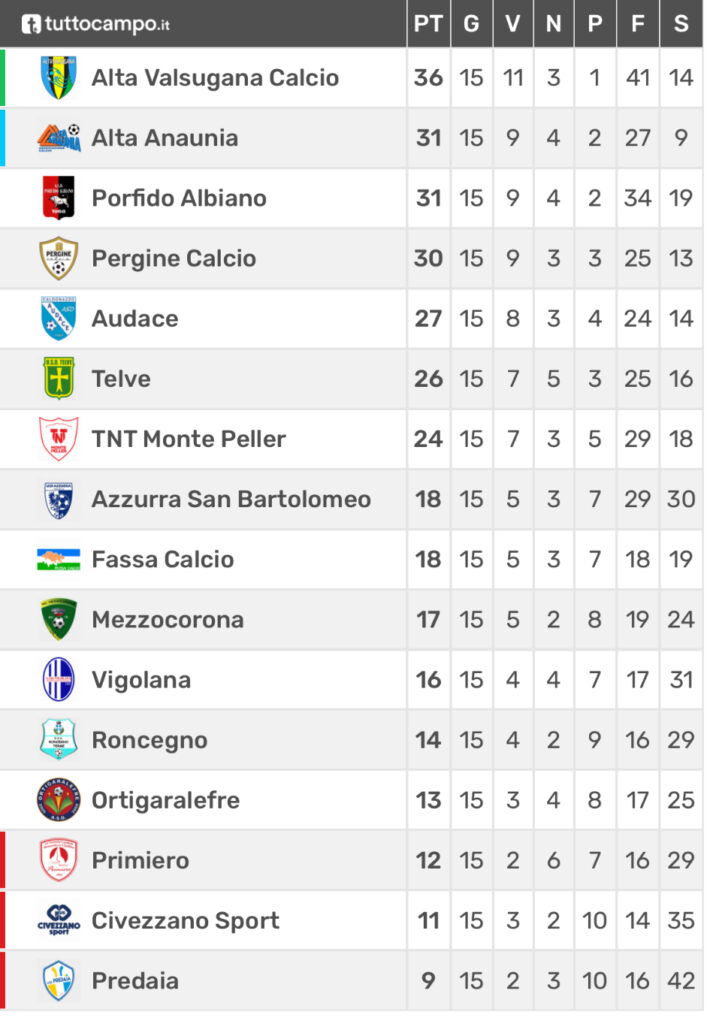Click the Alta Anaunia team logo
This screenshot has height=1024, width=707.
[59, 138]
